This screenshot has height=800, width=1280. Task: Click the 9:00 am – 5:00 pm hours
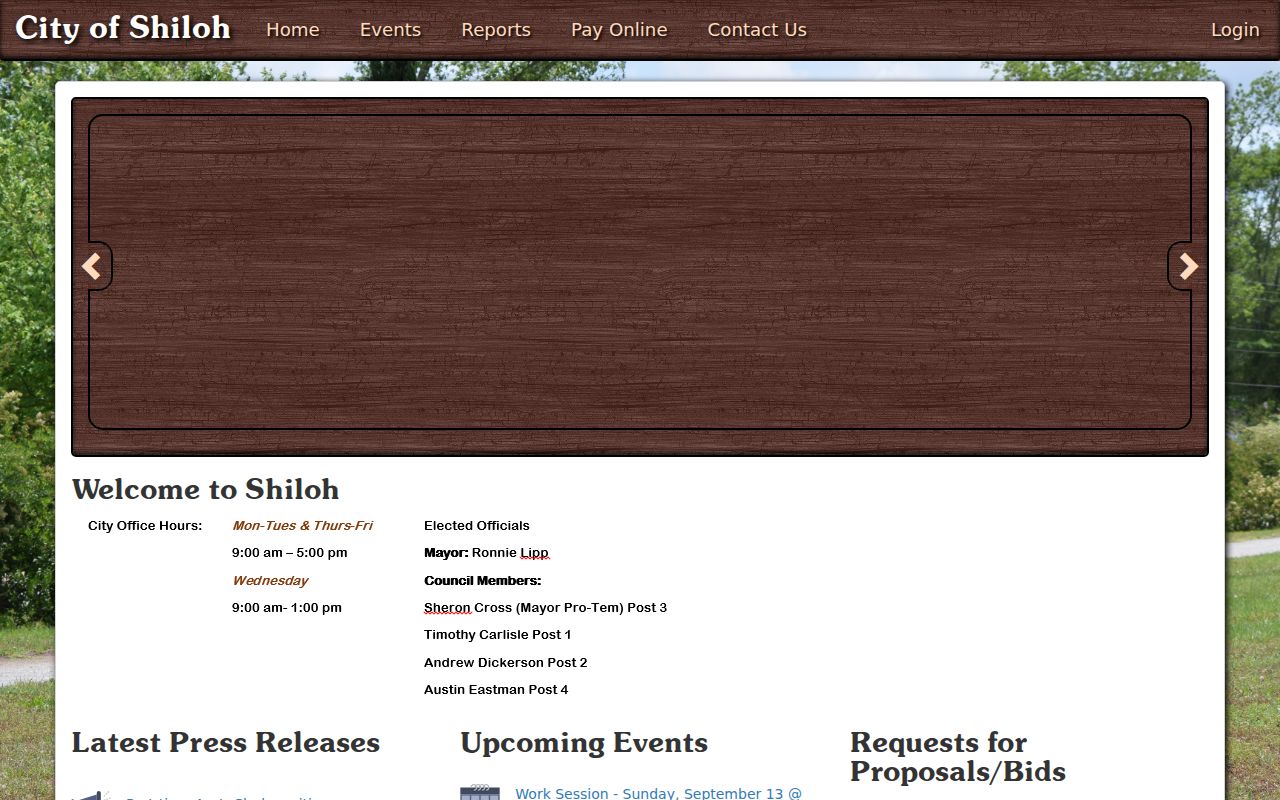pos(290,552)
